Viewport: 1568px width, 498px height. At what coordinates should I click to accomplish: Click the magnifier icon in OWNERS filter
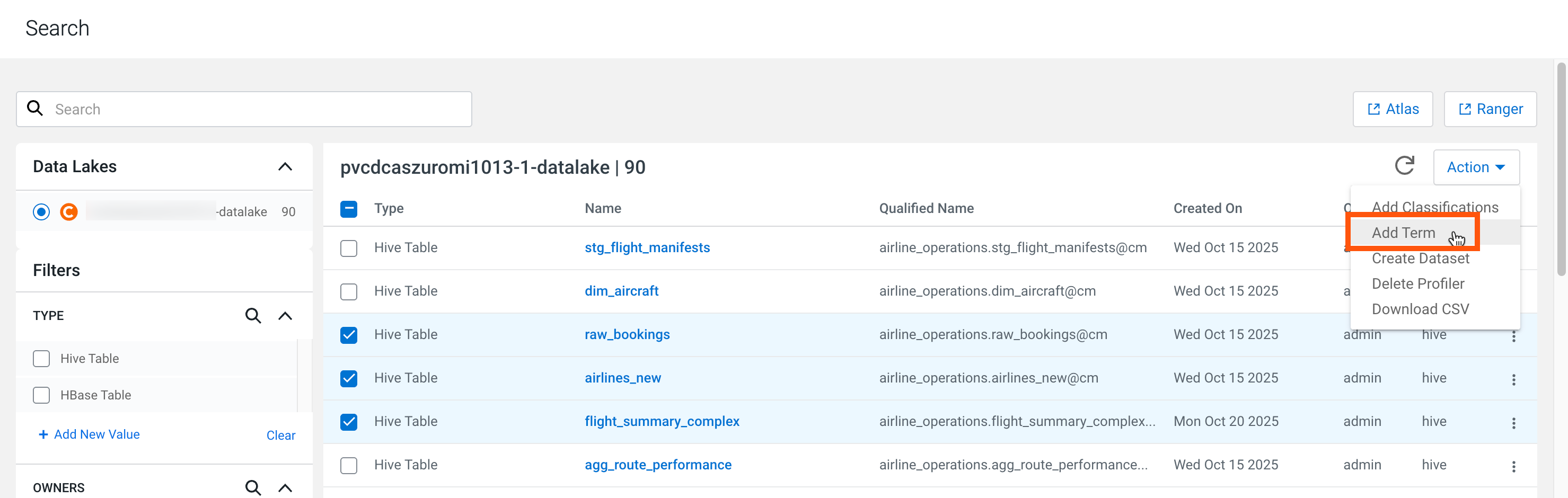(x=253, y=487)
